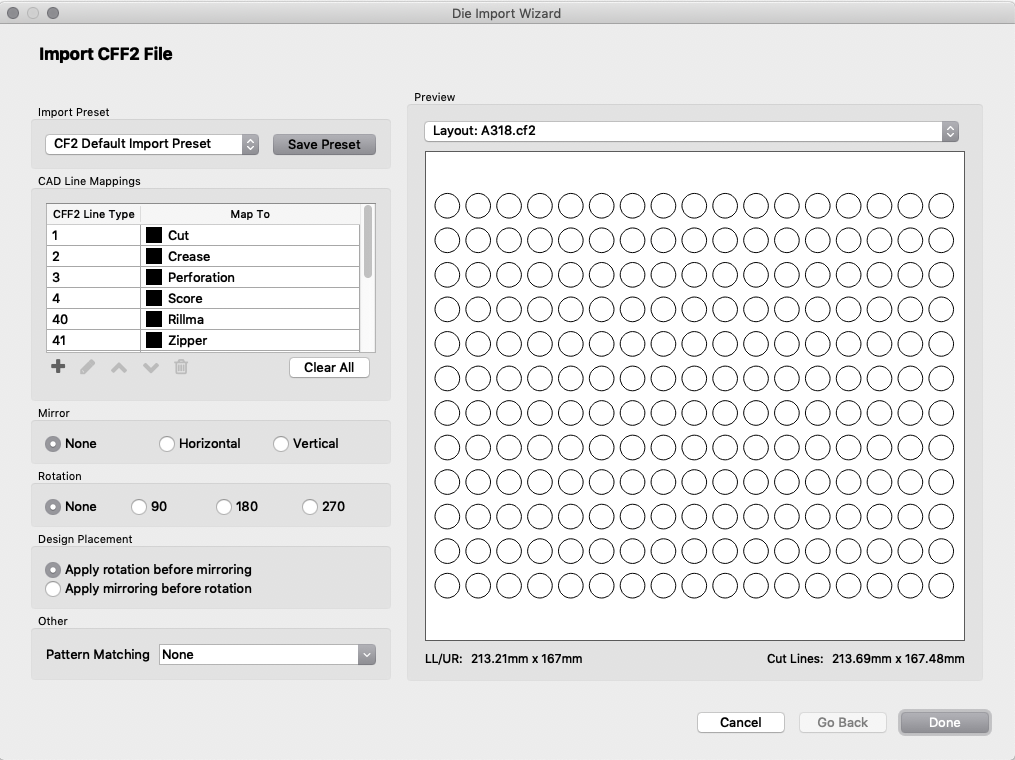Click the move mapping down arrow
The height and width of the screenshot is (760, 1015).
pos(150,367)
